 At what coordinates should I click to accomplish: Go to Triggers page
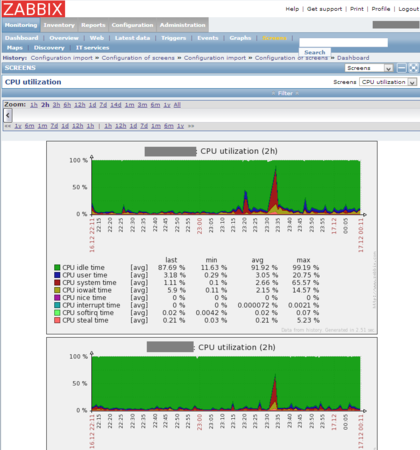[x=173, y=38]
